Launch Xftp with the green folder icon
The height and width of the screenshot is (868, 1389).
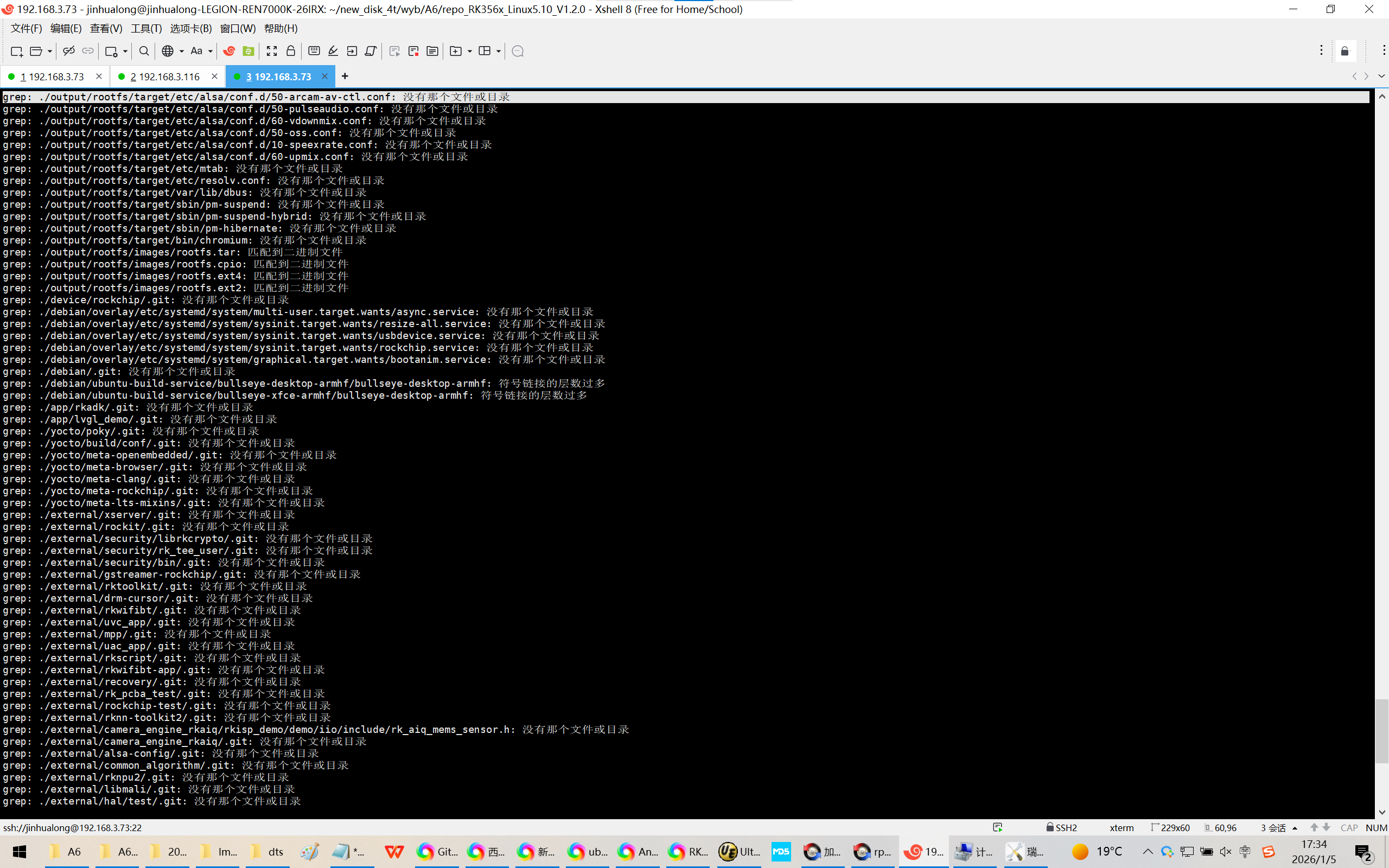point(248,51)
